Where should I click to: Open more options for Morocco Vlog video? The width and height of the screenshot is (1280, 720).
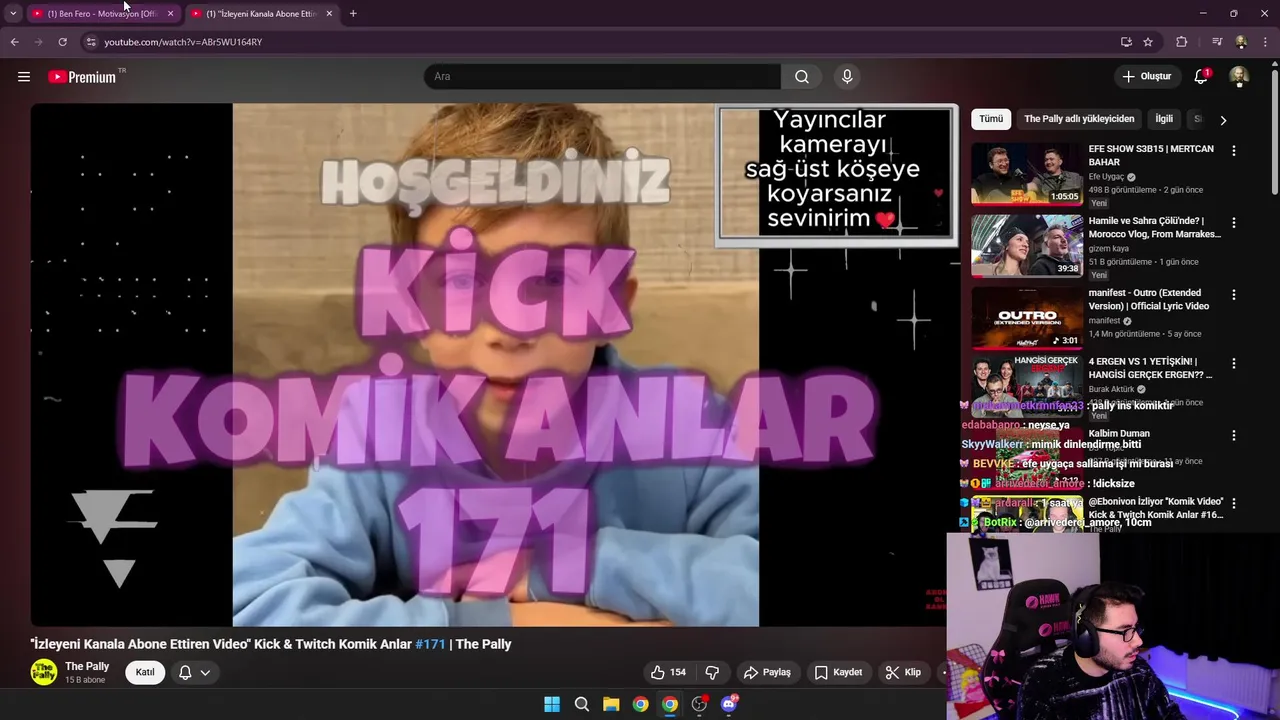(x=1233, y=222)
